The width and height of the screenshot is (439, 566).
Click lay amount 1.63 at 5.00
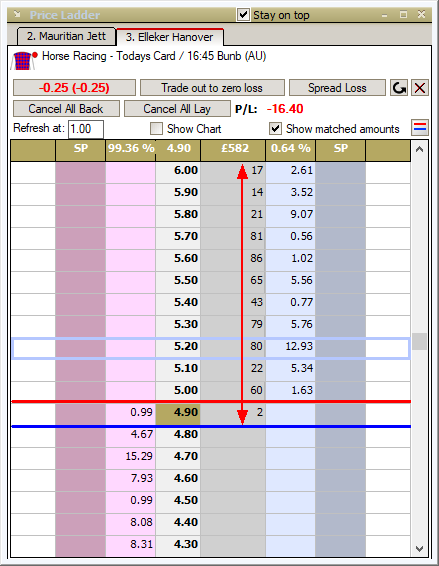(291, 390)
